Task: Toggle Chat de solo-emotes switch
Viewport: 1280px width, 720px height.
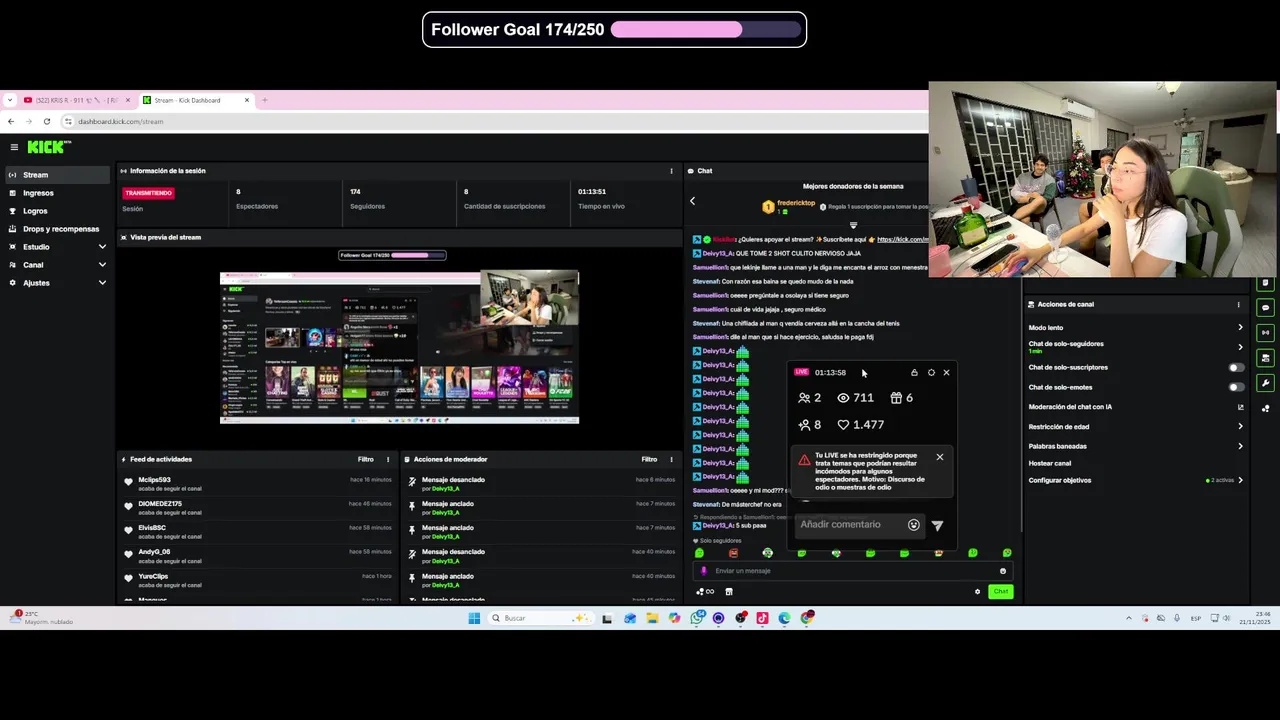Action: point(1237,387)
